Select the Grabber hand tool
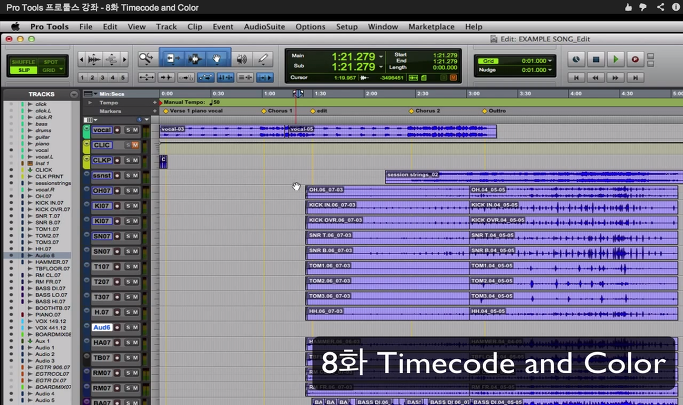683x405 pixels. click(x=217, y=58)
